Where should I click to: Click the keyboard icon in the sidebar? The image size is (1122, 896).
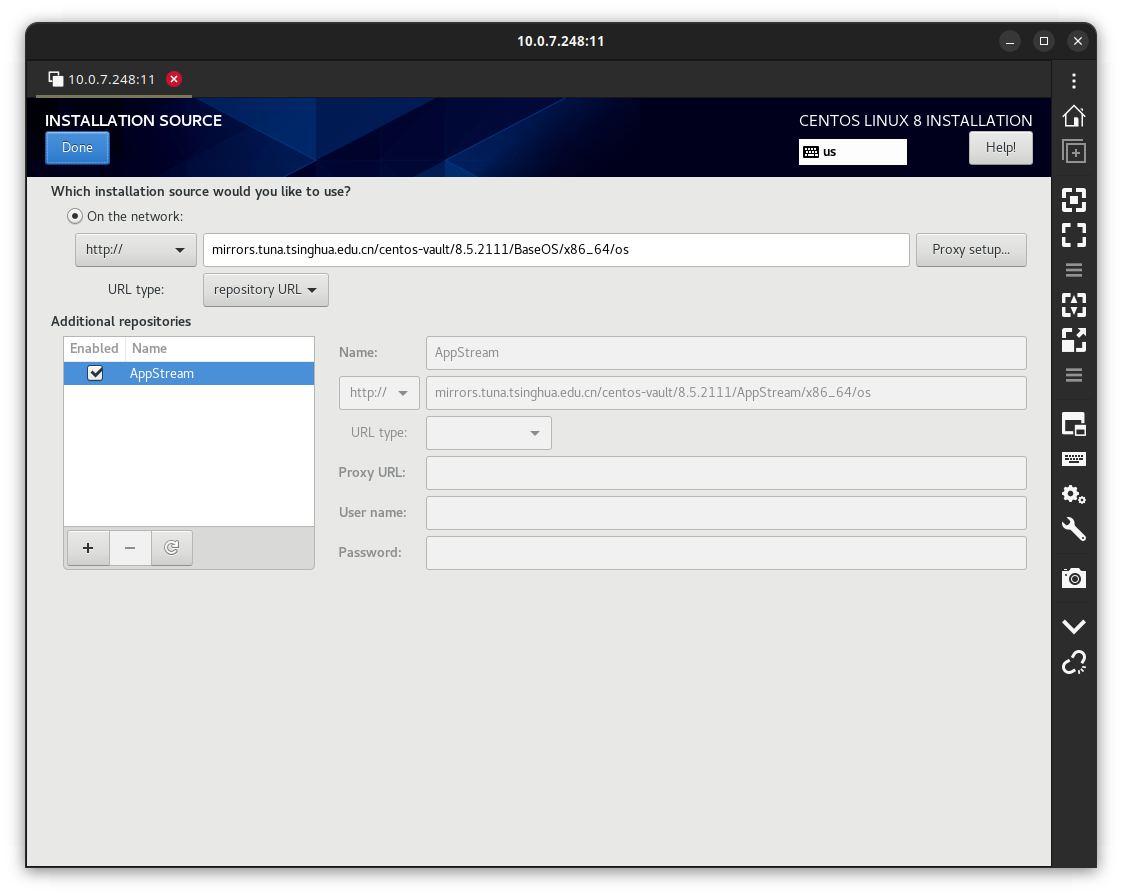1073,459
